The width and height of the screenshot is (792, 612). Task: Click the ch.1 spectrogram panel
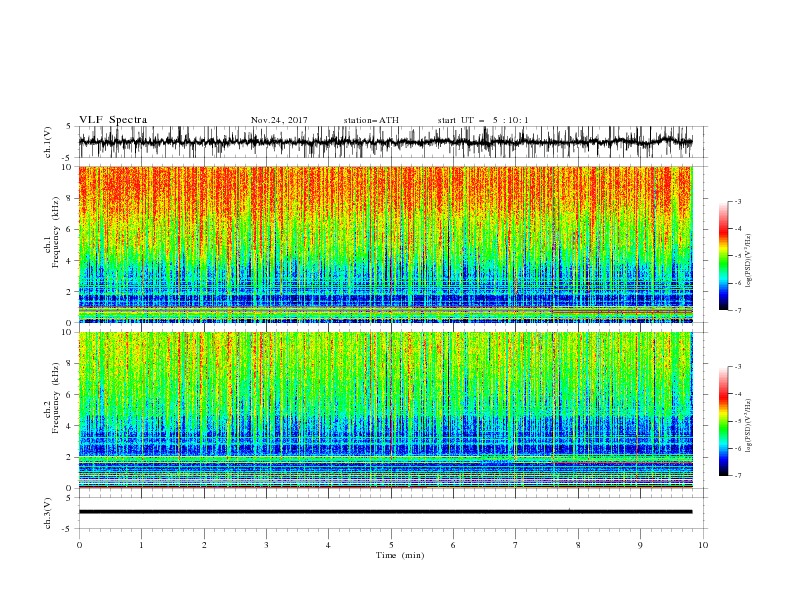click(385, 244)
